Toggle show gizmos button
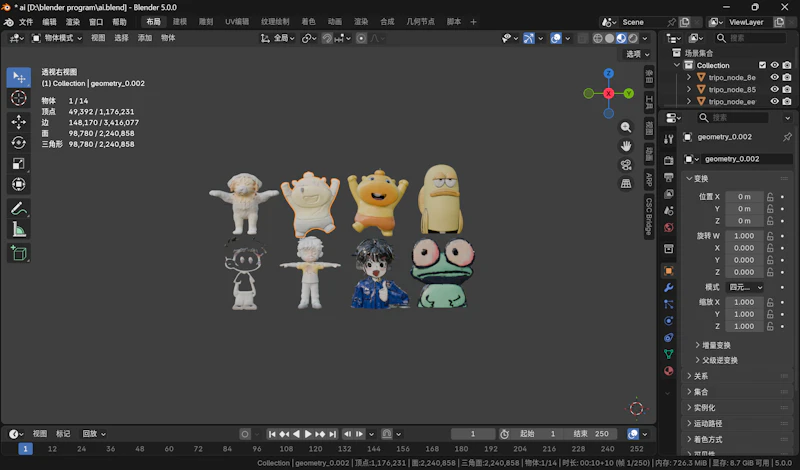This screenshot has height=470, width=800. tap(529, 38)
